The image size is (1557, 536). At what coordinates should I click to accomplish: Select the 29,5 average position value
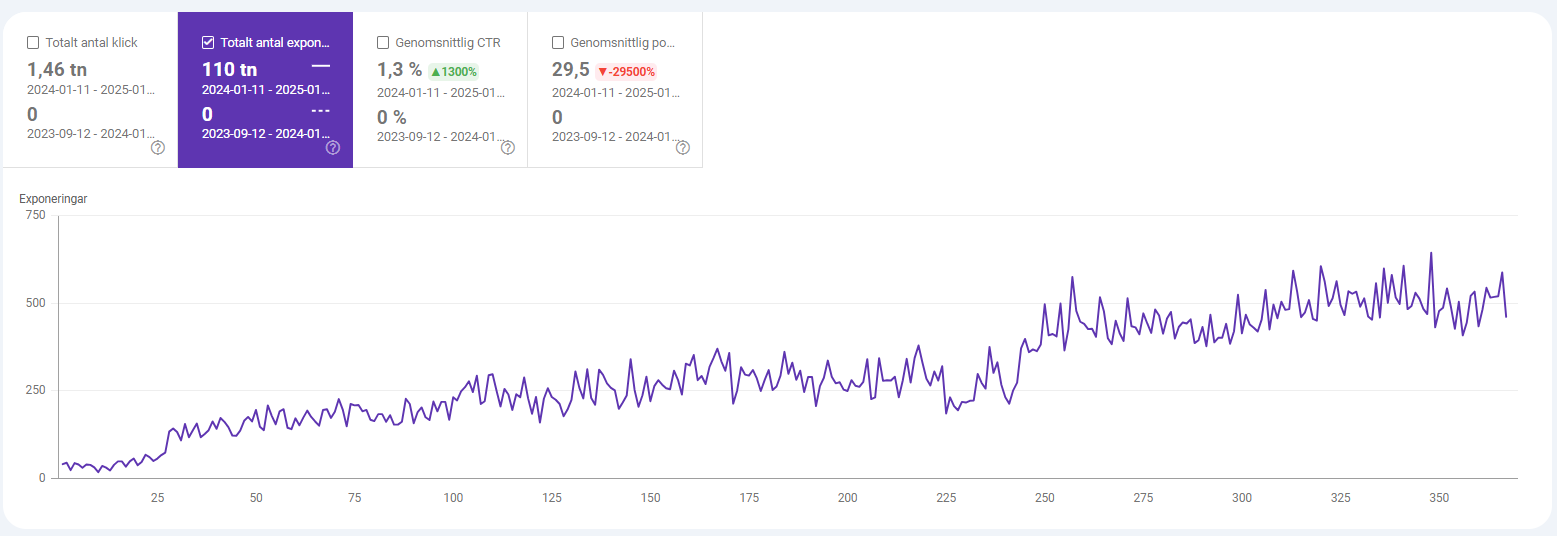[x=569, y=70]
